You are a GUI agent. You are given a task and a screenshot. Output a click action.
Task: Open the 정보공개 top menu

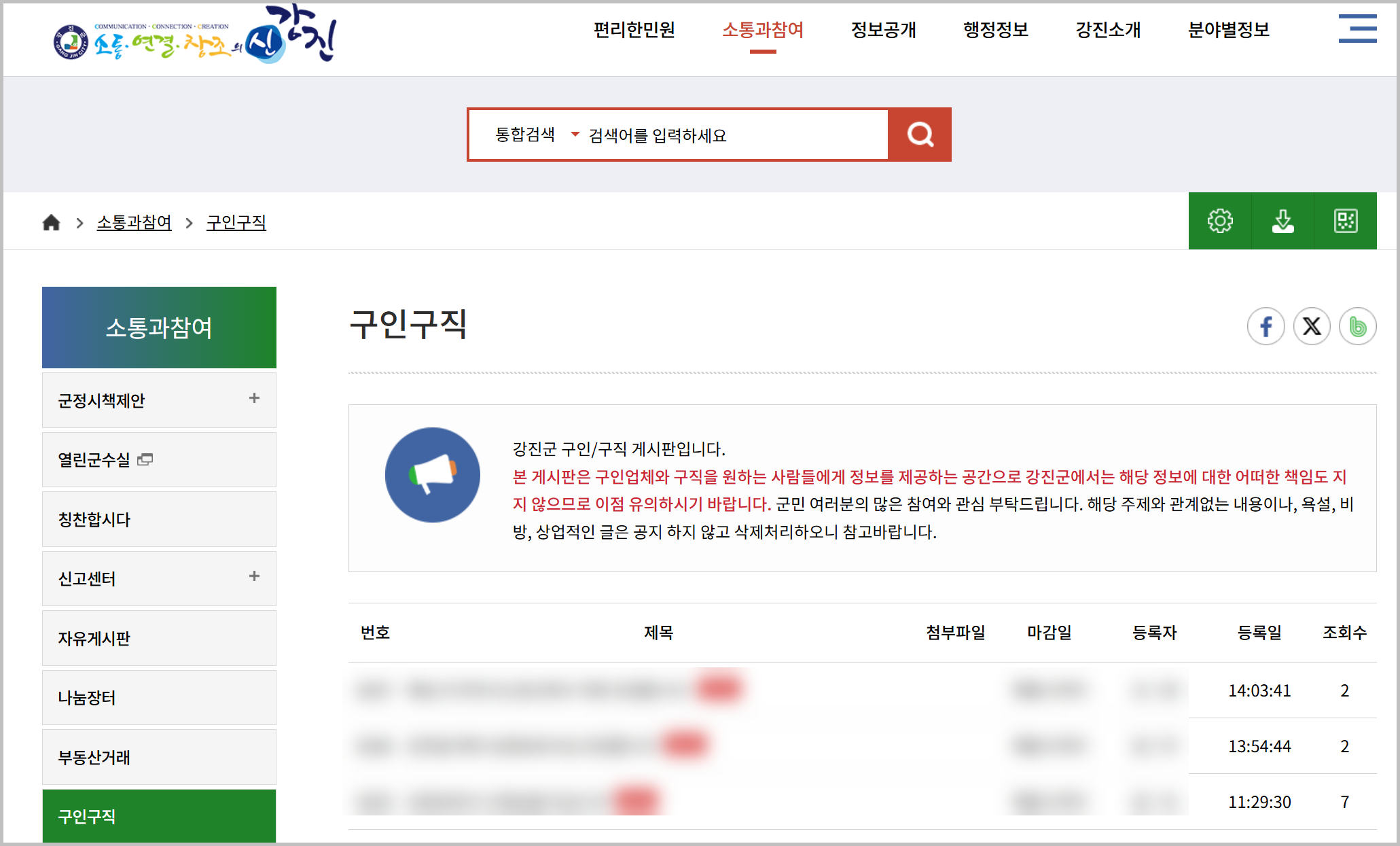click(x=883, y=30)
